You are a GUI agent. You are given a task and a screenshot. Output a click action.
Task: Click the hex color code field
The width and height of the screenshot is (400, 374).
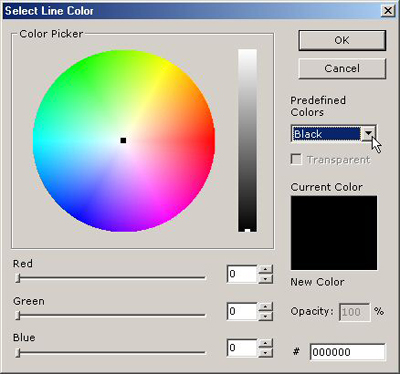tap(347, 352)
